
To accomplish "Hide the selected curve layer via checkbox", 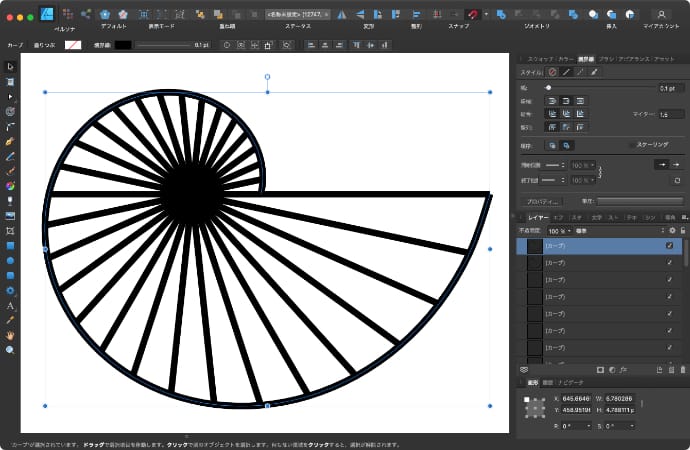I will (x=669, y=245).
